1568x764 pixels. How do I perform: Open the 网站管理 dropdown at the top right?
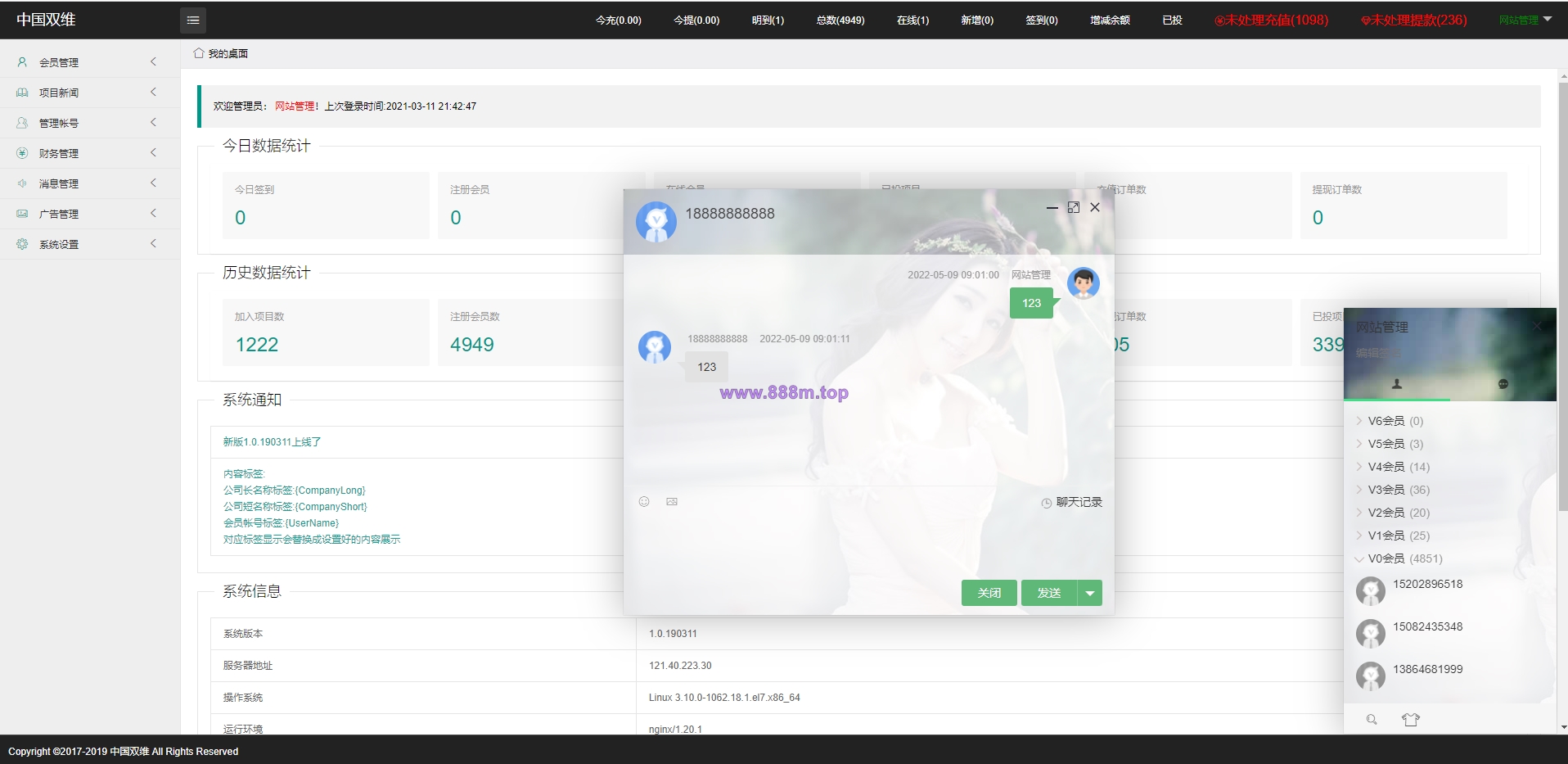point(1525,20)
